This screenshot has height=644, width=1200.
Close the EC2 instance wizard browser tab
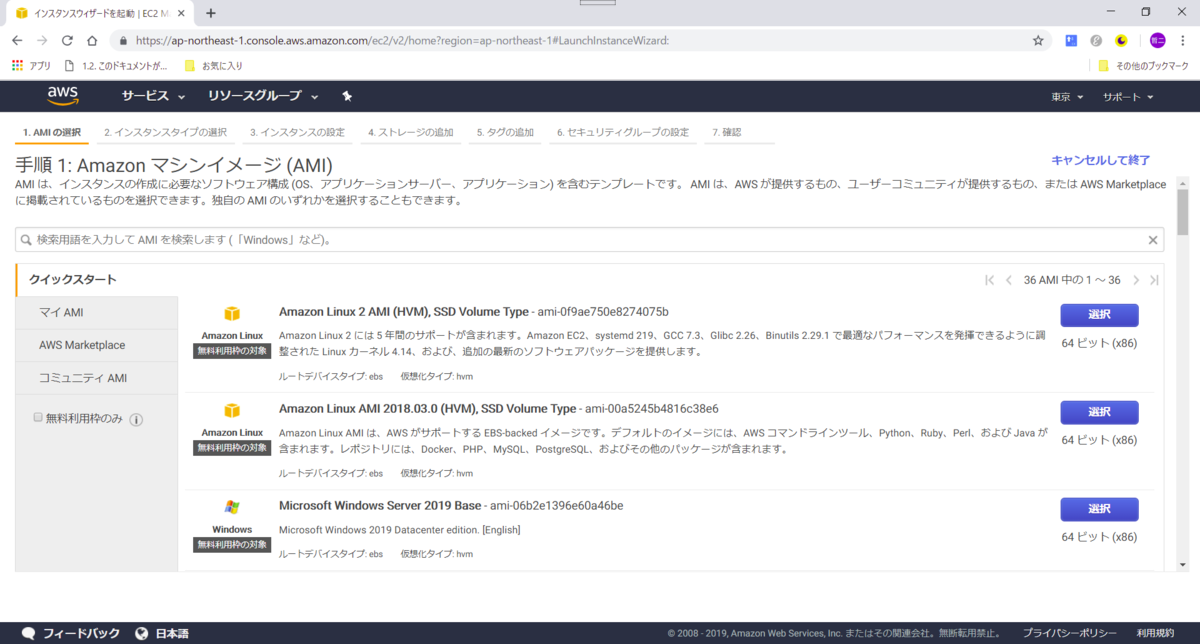click(x=183, y=13)
